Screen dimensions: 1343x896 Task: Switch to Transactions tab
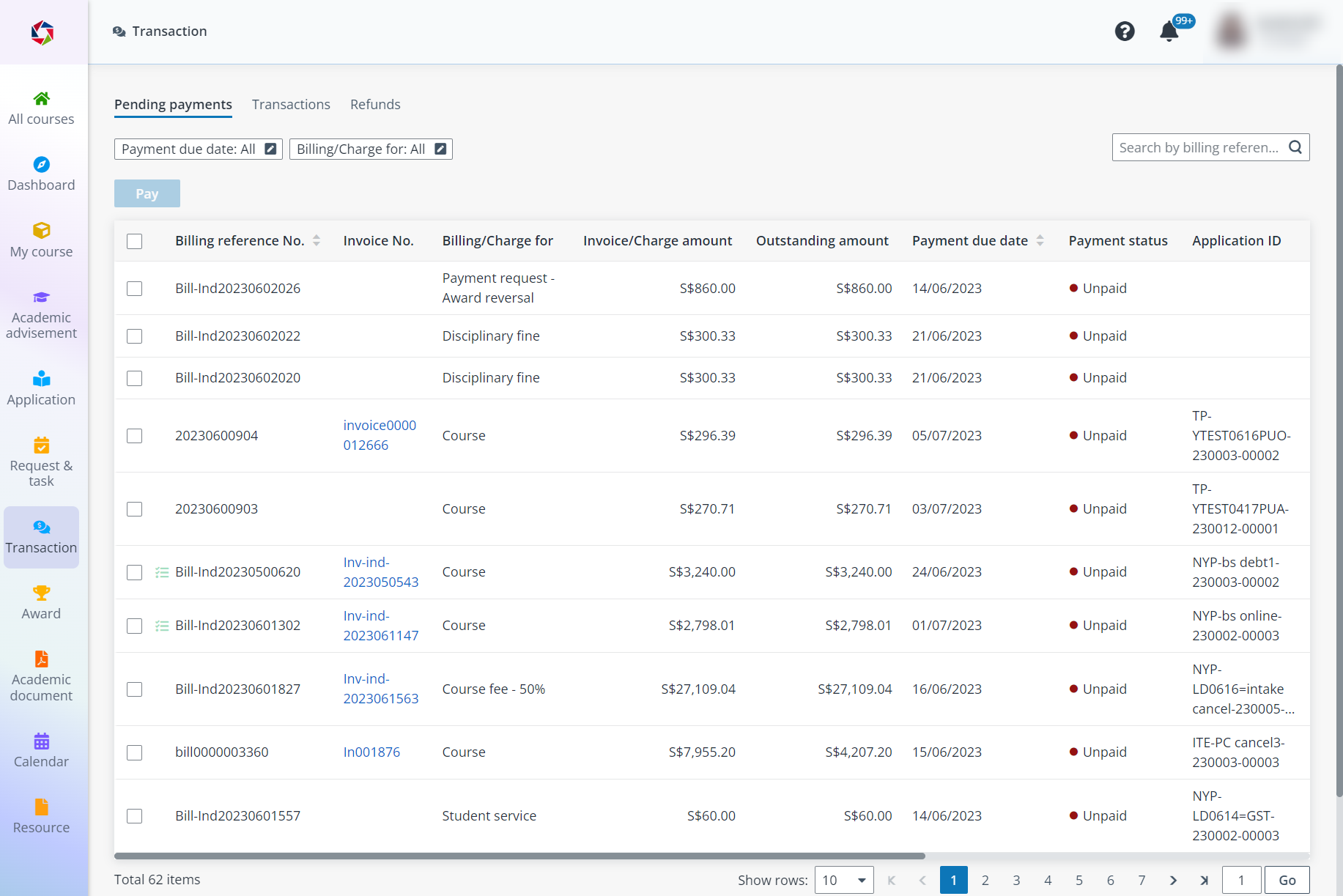pos(291,105)
